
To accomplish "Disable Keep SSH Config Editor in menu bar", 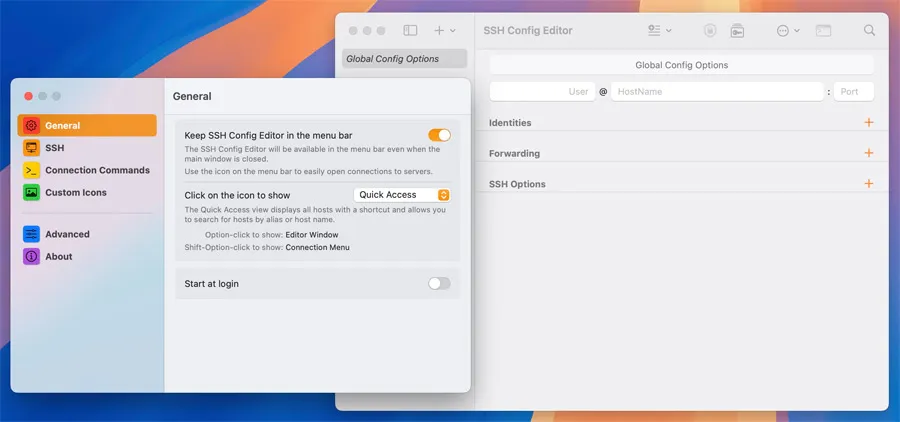I will coord(439,135).
